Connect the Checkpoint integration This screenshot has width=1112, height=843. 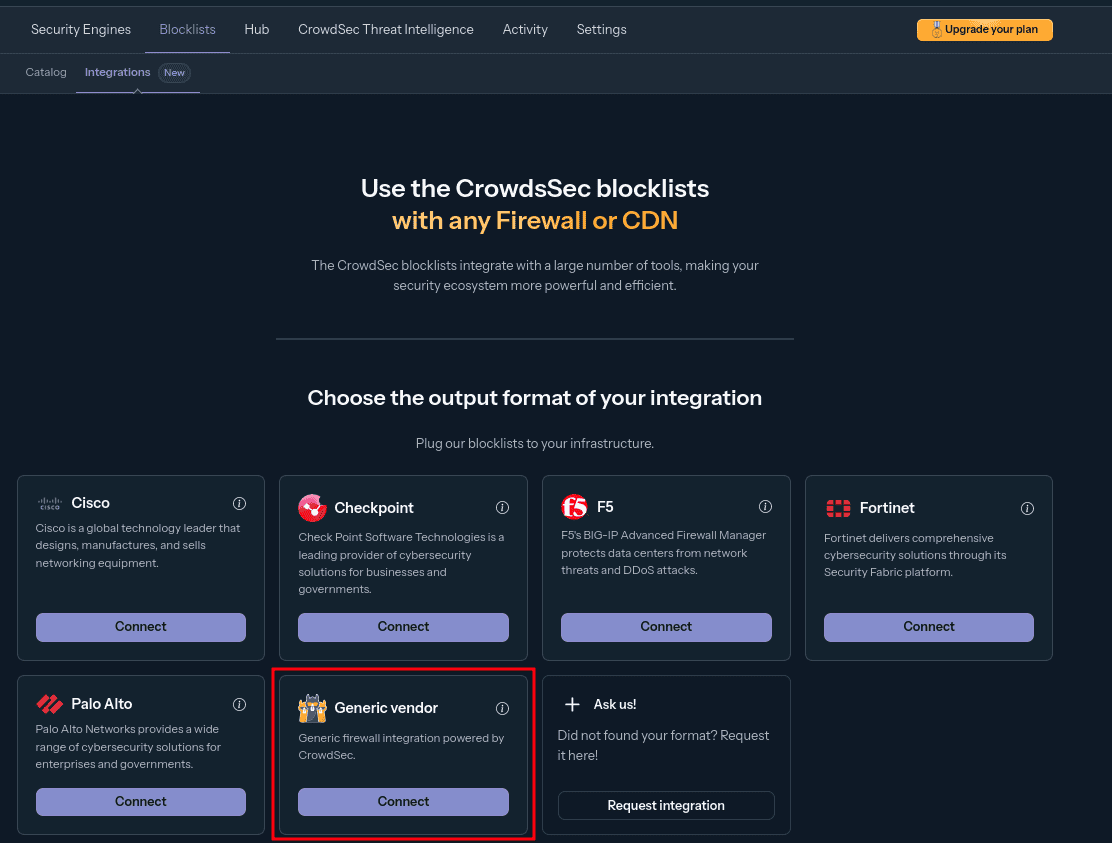[403, 627]
